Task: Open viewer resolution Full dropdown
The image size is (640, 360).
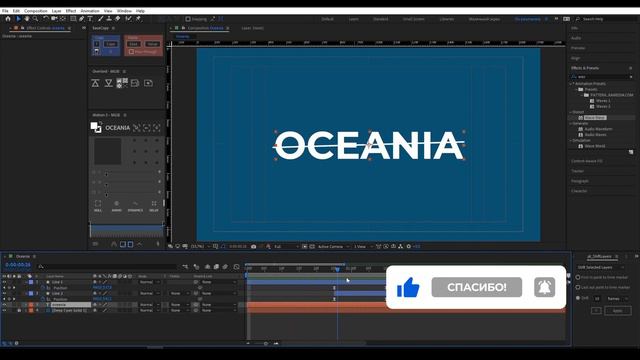Action: pyautogui.click(x=286, y=247)
